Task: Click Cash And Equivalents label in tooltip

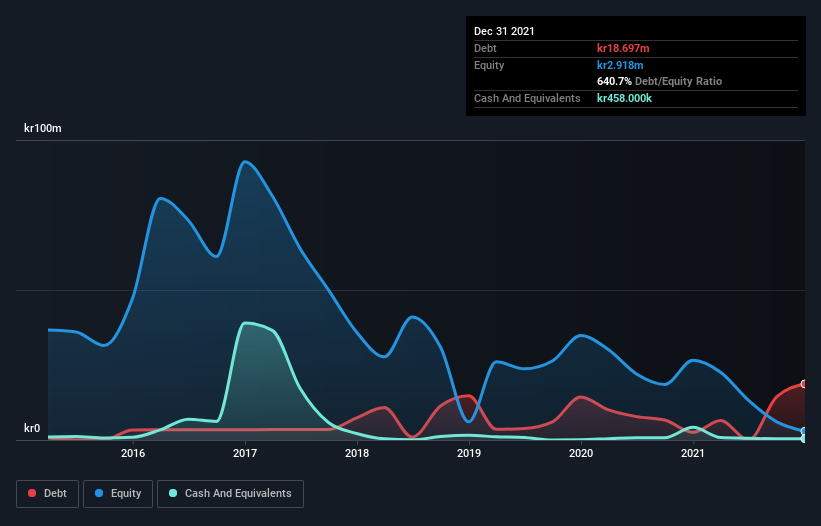Action: coord(527,98)
